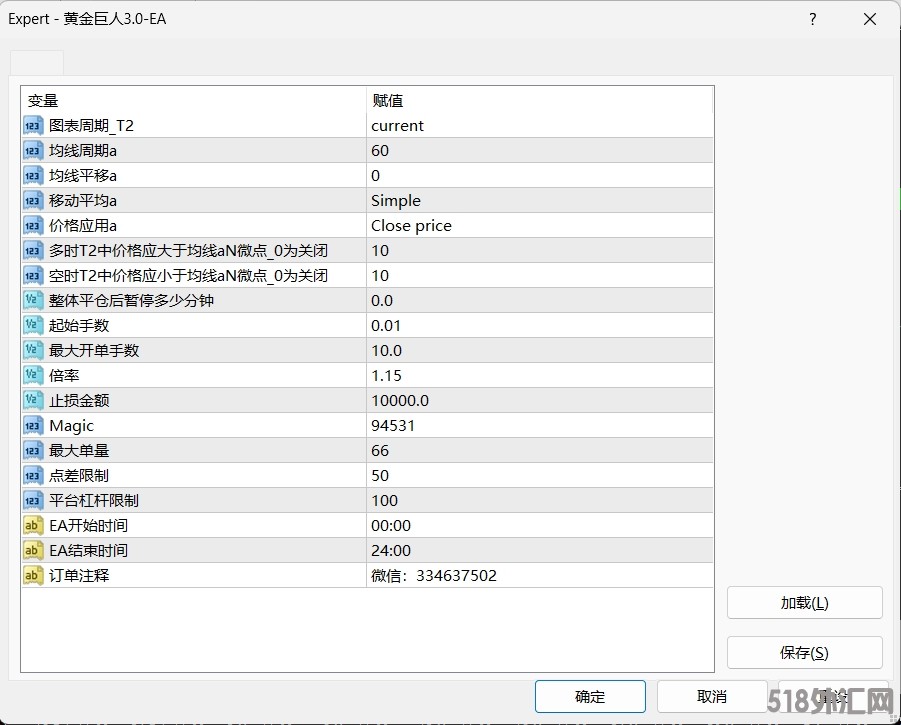Click the double-type icon beside 止损金额
The width and height of the screenshot is (901, 725).
pos(33,400)
